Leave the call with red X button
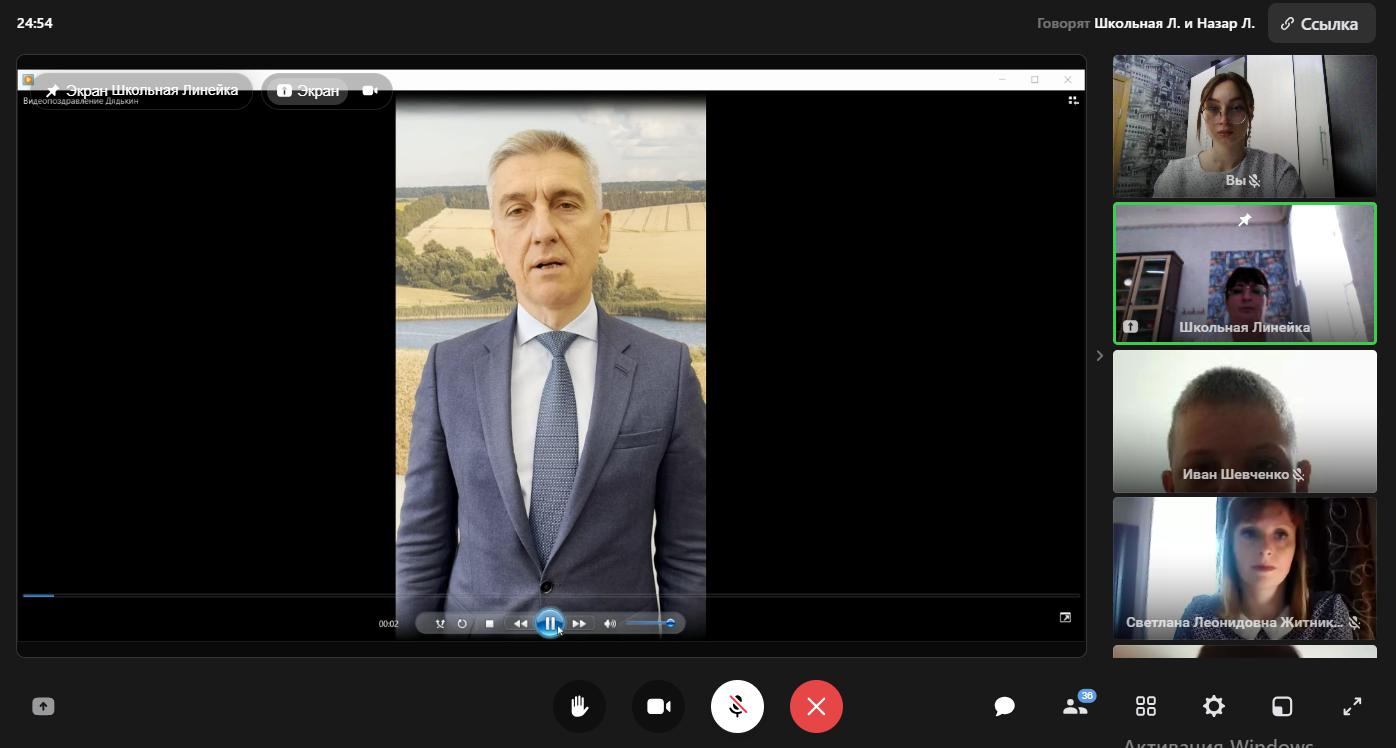 click(816, 707)
